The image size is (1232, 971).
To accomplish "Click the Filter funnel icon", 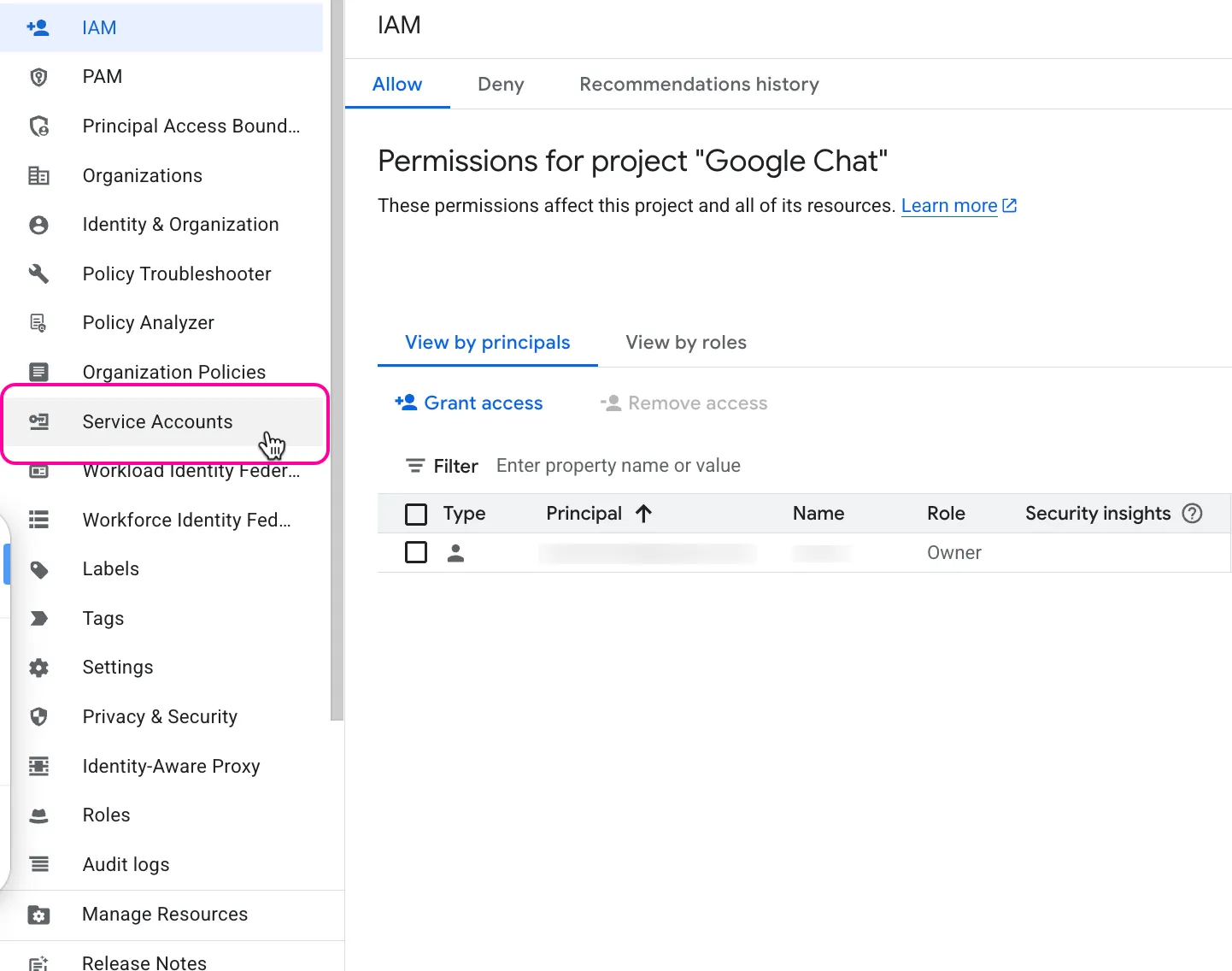I will click(x=415, y=466).
